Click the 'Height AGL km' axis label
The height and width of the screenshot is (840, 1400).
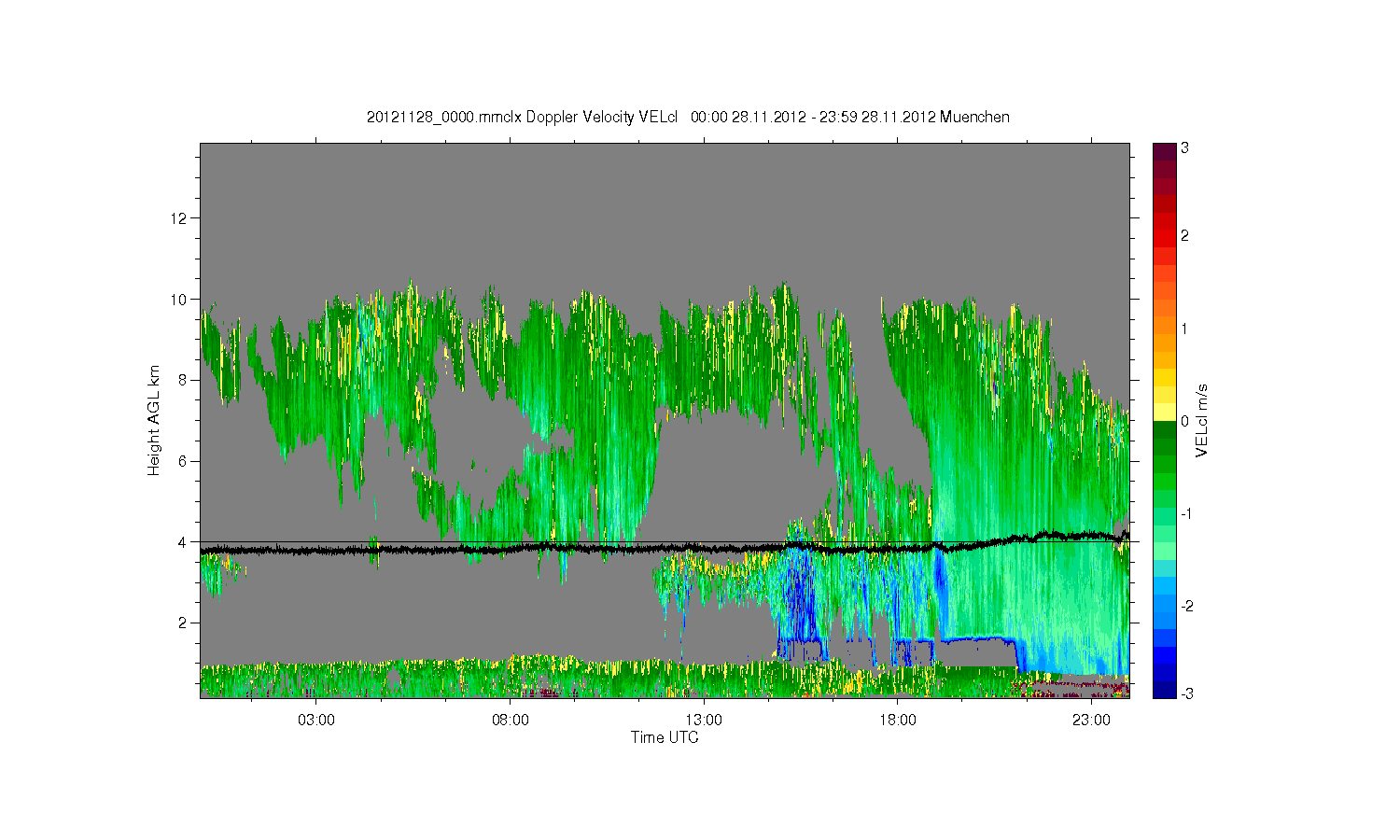pos(153,420)
